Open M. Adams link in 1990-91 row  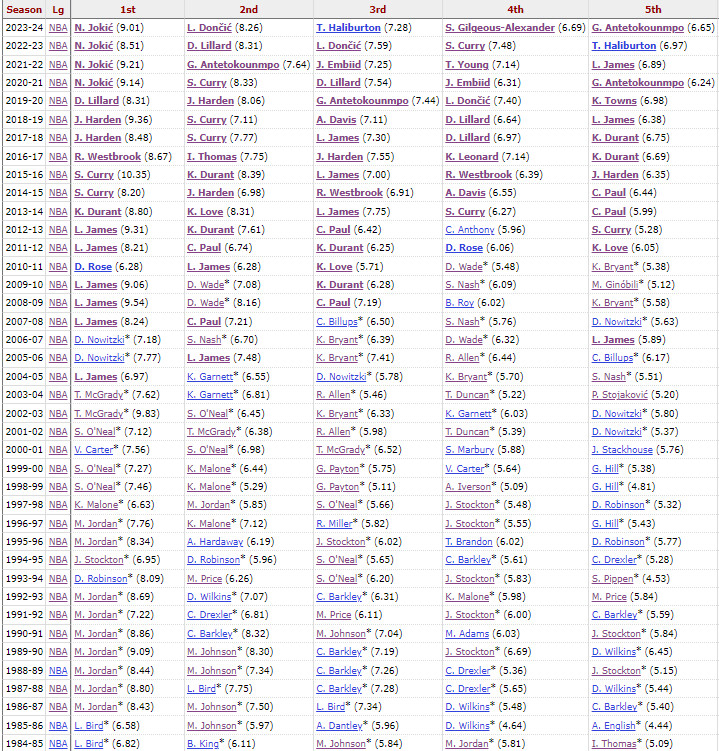coord(467,634)
